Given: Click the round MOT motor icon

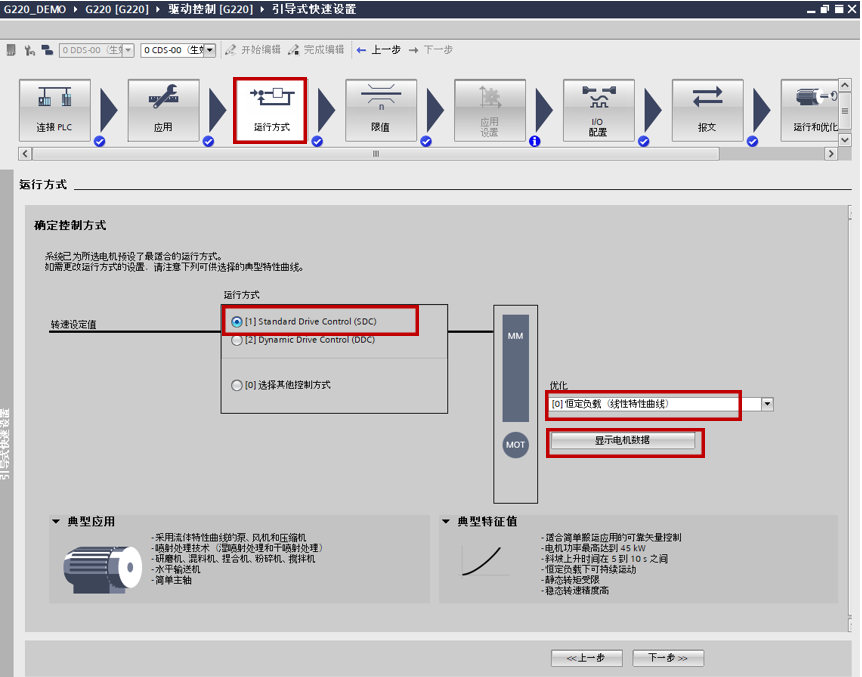Looking at the screenshot, I should [515, 445].
